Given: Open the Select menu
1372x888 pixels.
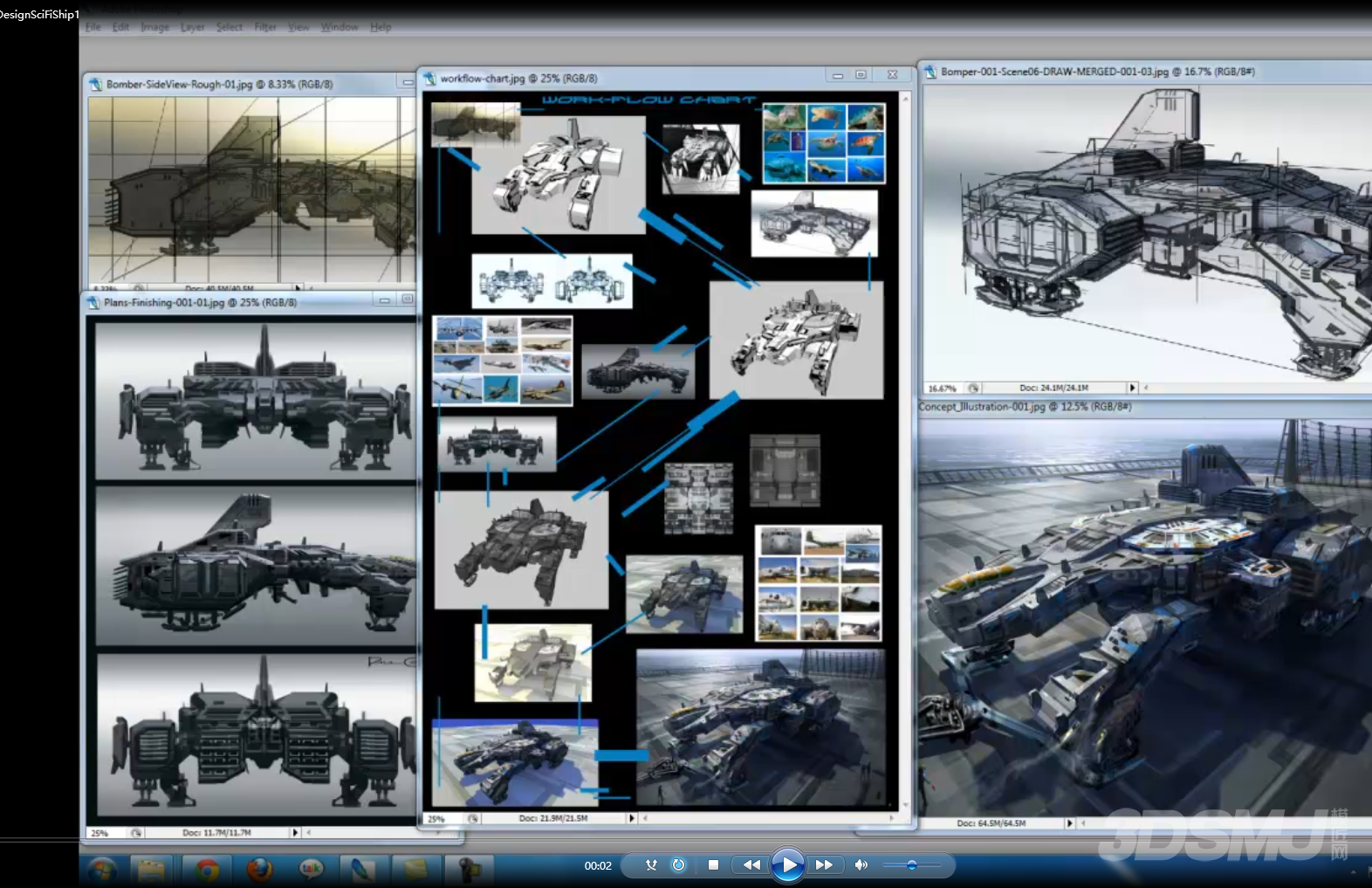Looking at the screenshot, I should tap(230, 27).
